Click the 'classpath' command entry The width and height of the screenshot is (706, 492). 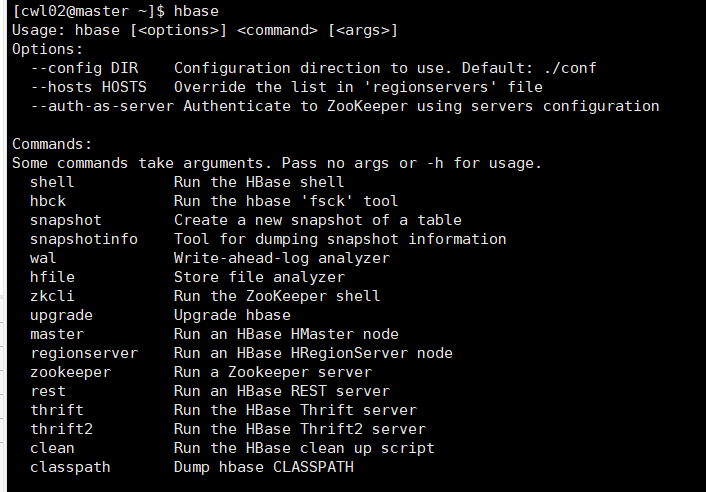click(70, 467)
